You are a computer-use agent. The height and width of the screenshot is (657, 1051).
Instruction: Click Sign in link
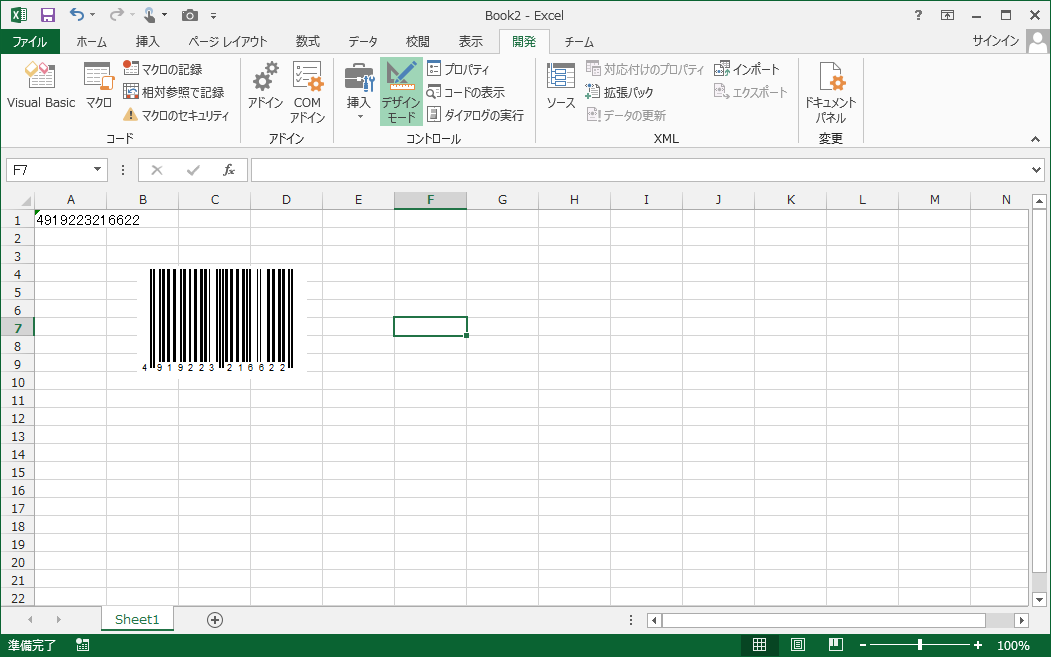point(996,41)
